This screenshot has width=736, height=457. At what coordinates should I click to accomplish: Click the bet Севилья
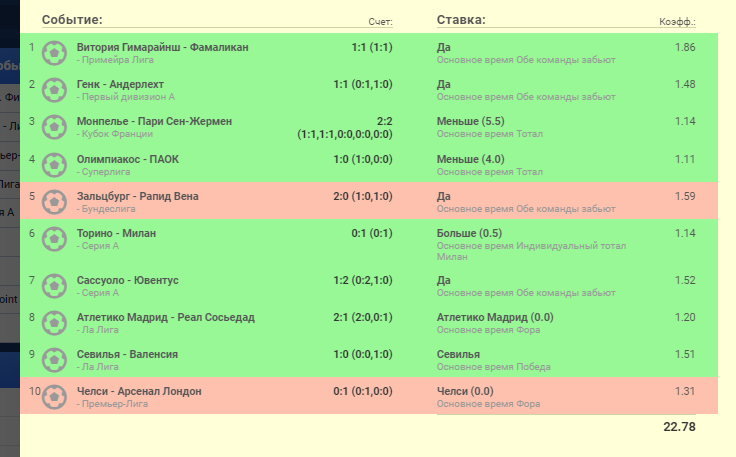click(458, 355)
